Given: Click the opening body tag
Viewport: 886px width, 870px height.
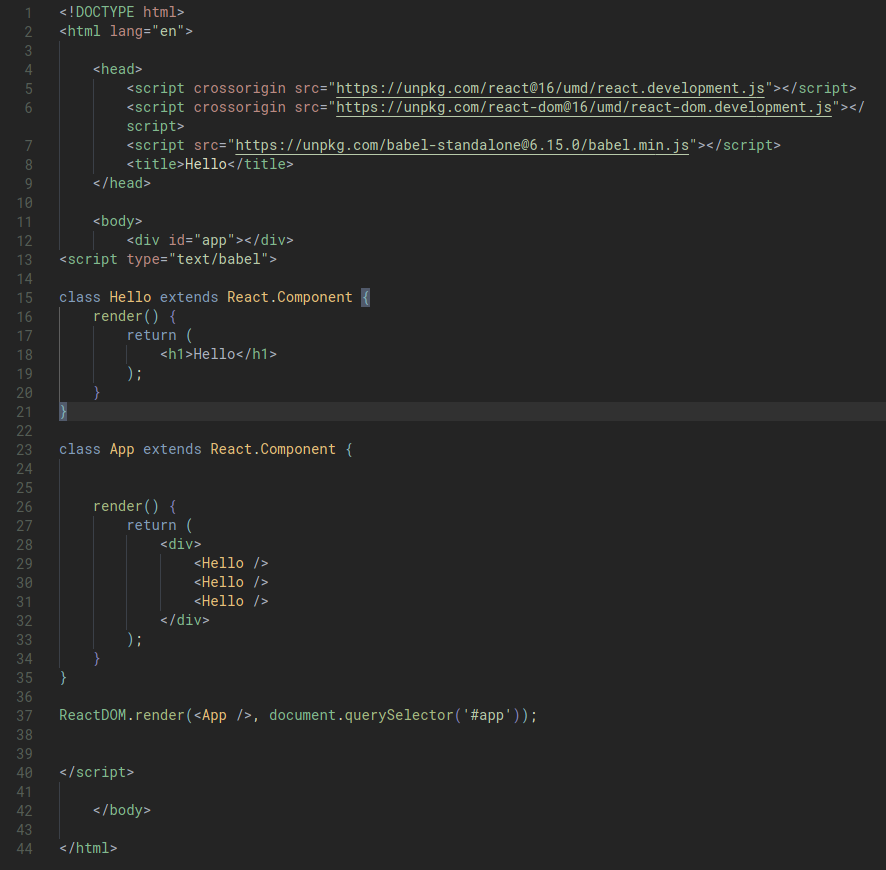Looking at the screenshot, I should click(x=118, y=221).
